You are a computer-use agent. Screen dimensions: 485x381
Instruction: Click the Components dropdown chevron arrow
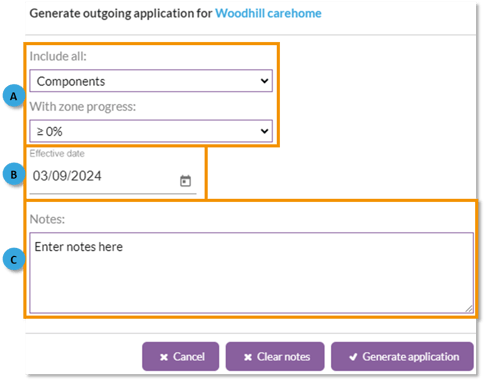click(x=264, y=81)
